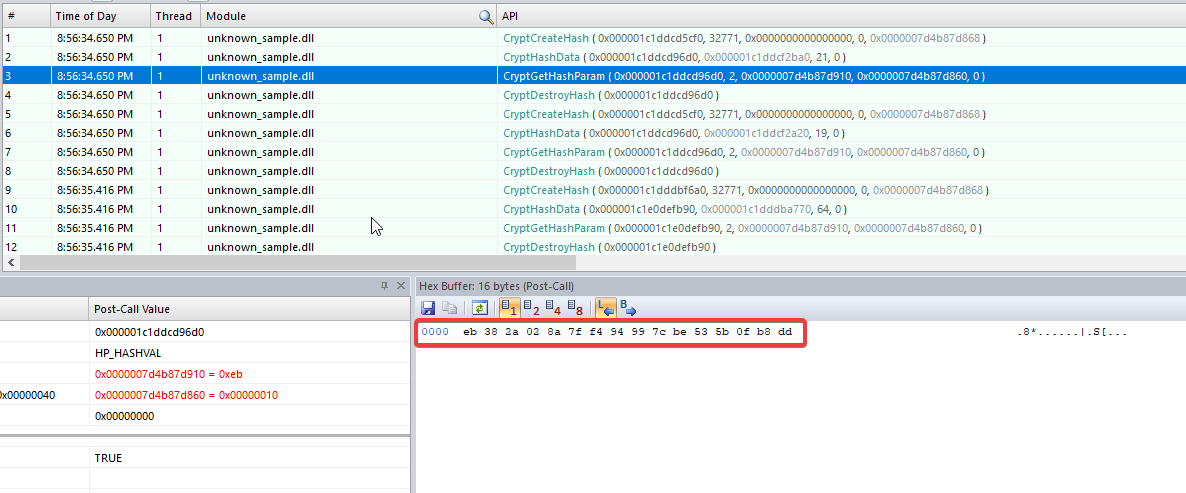Click the 0x00000040 pre-call value
Screen dimensions: 1186x493
pos(27,395)
